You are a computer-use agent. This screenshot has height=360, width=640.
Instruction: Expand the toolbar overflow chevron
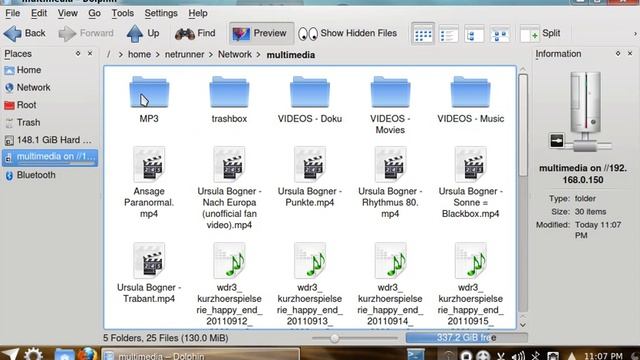tap(635, 33)
